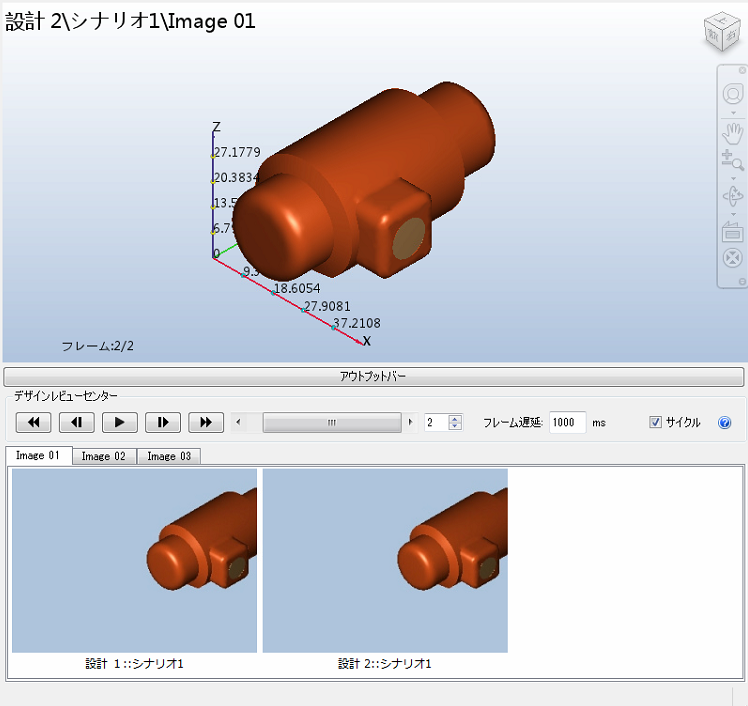Expand the SteeringWheel dropdown arrow
The width and height of the screenshot is (748, 706).
pos(733,113)
